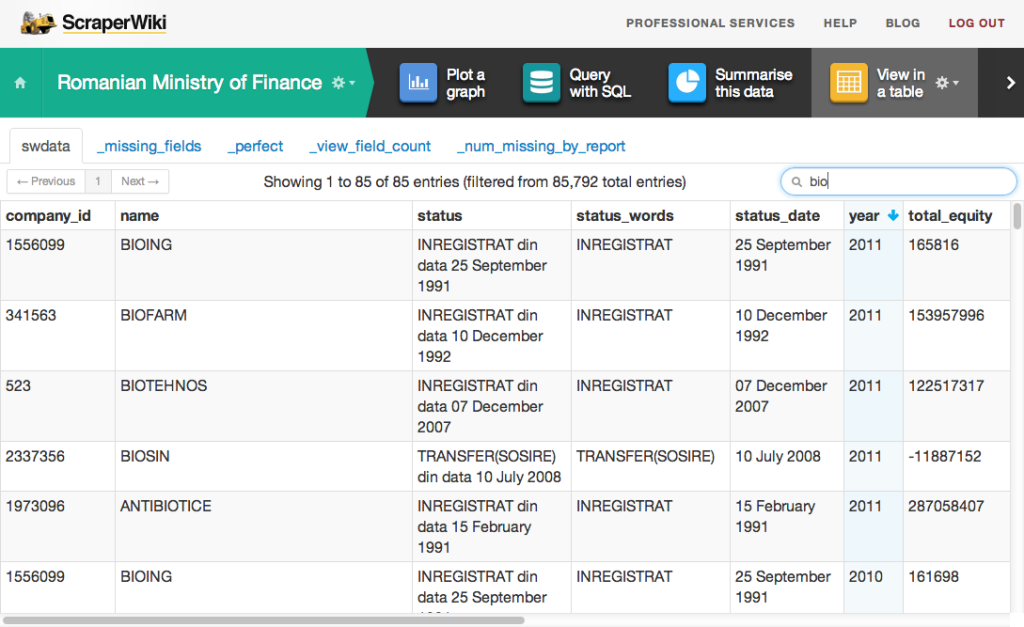Expand View in a table gear menu
Screen dimensions: 1024x627
tap(946, 83)
